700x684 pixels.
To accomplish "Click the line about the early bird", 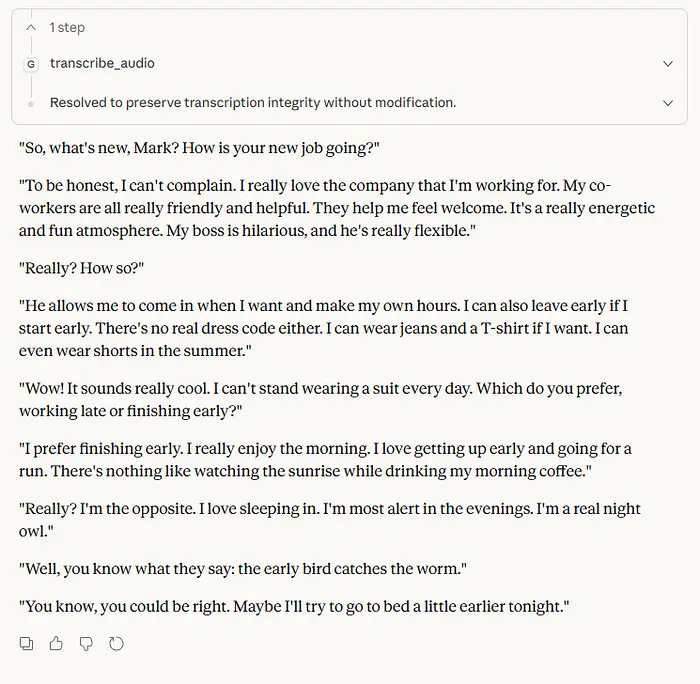I will pyautogui.click(x=243, y=569).
